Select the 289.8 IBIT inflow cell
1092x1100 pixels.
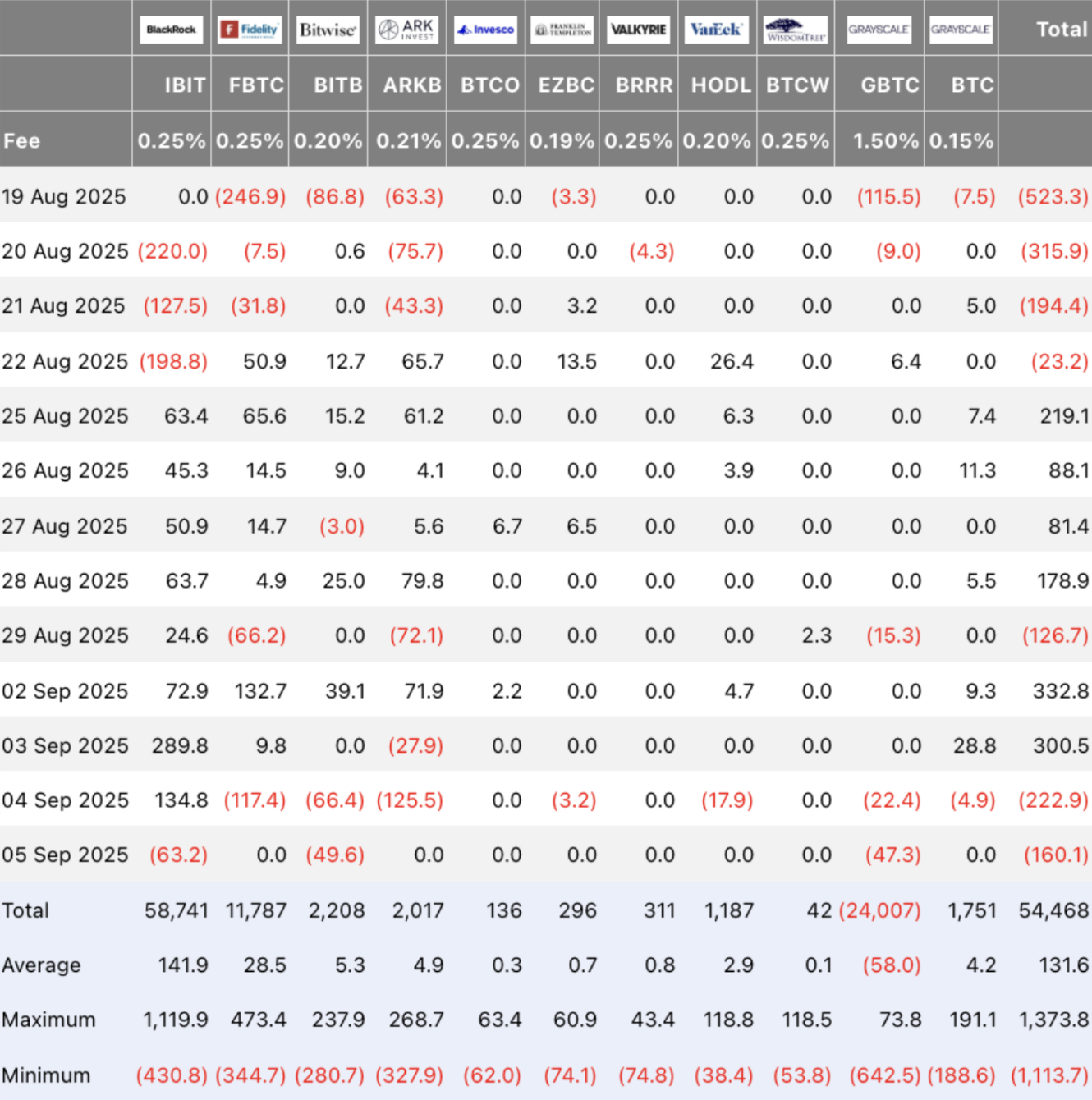point(180,745)
